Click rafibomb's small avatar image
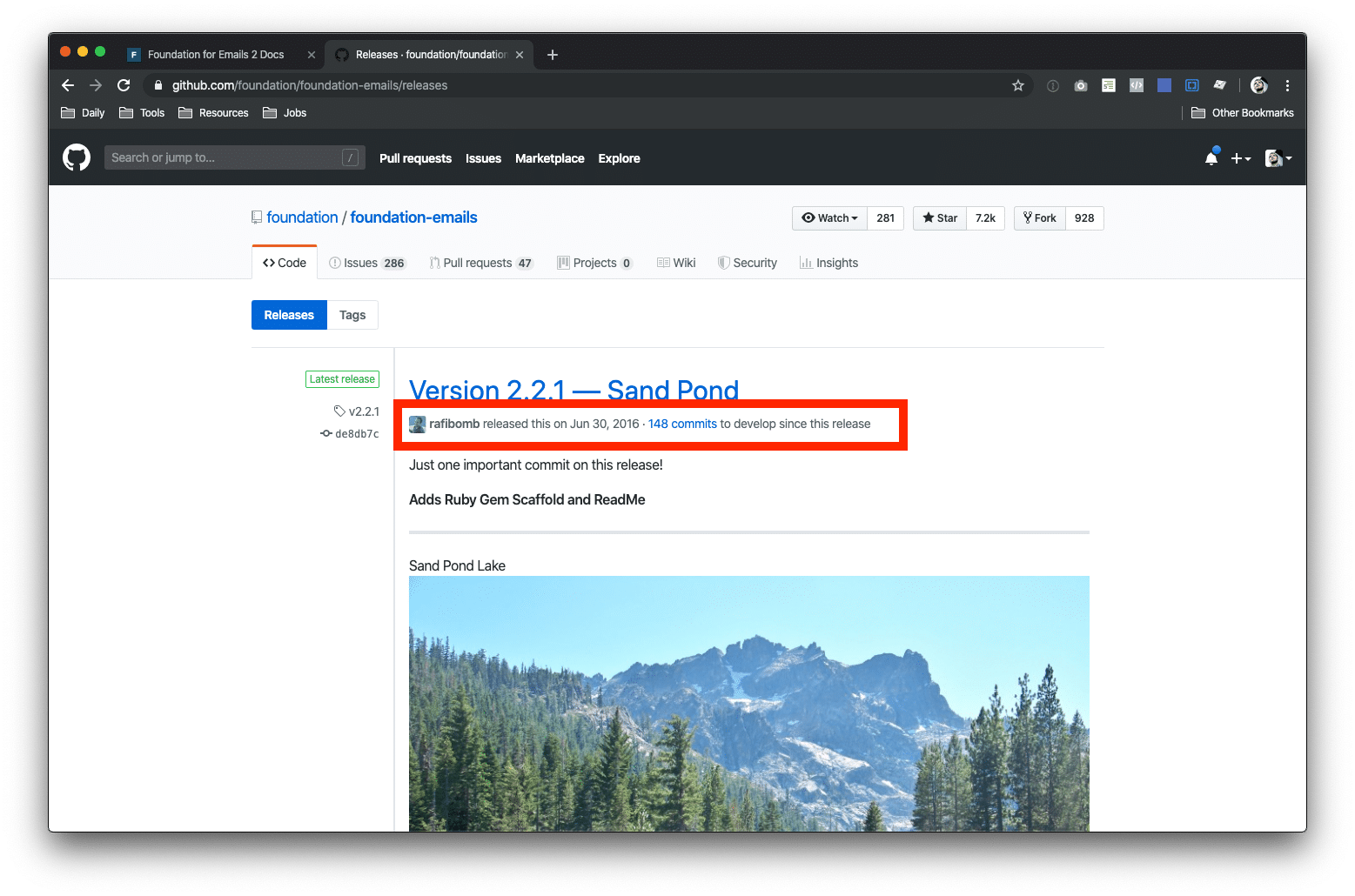Viewport: 1355px width, 896px height. [418, 424]
